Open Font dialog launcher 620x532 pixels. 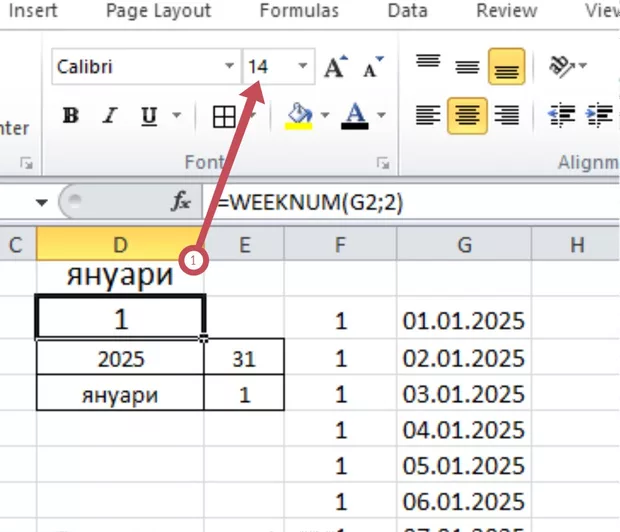(x=382, y=163)
